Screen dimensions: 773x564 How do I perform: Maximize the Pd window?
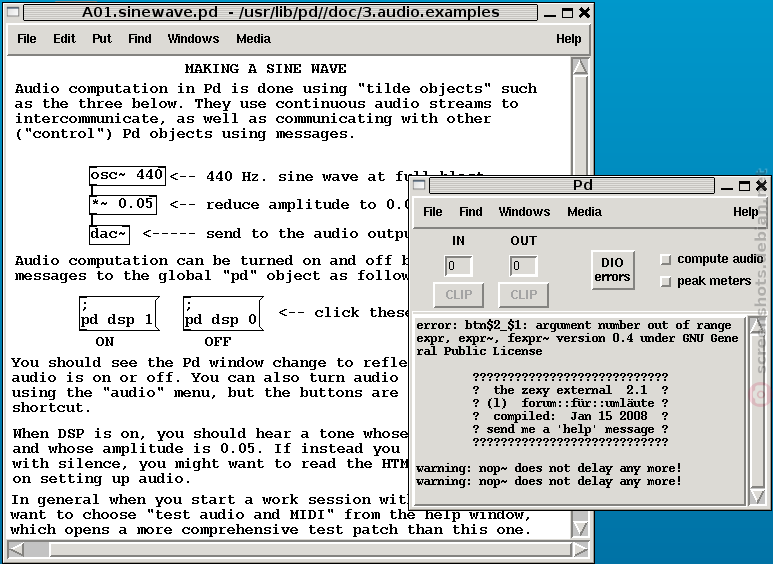coord(744,186)
